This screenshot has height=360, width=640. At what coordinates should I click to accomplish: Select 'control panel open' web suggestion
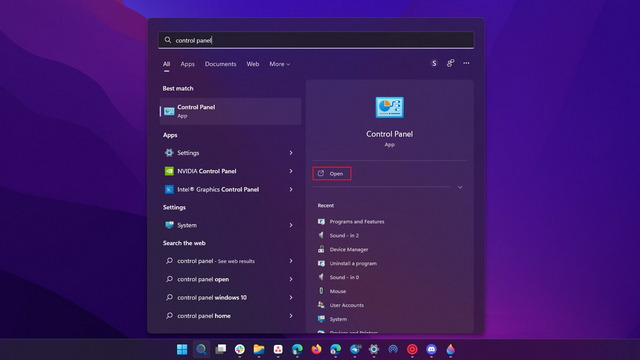(x=230, y=279)
